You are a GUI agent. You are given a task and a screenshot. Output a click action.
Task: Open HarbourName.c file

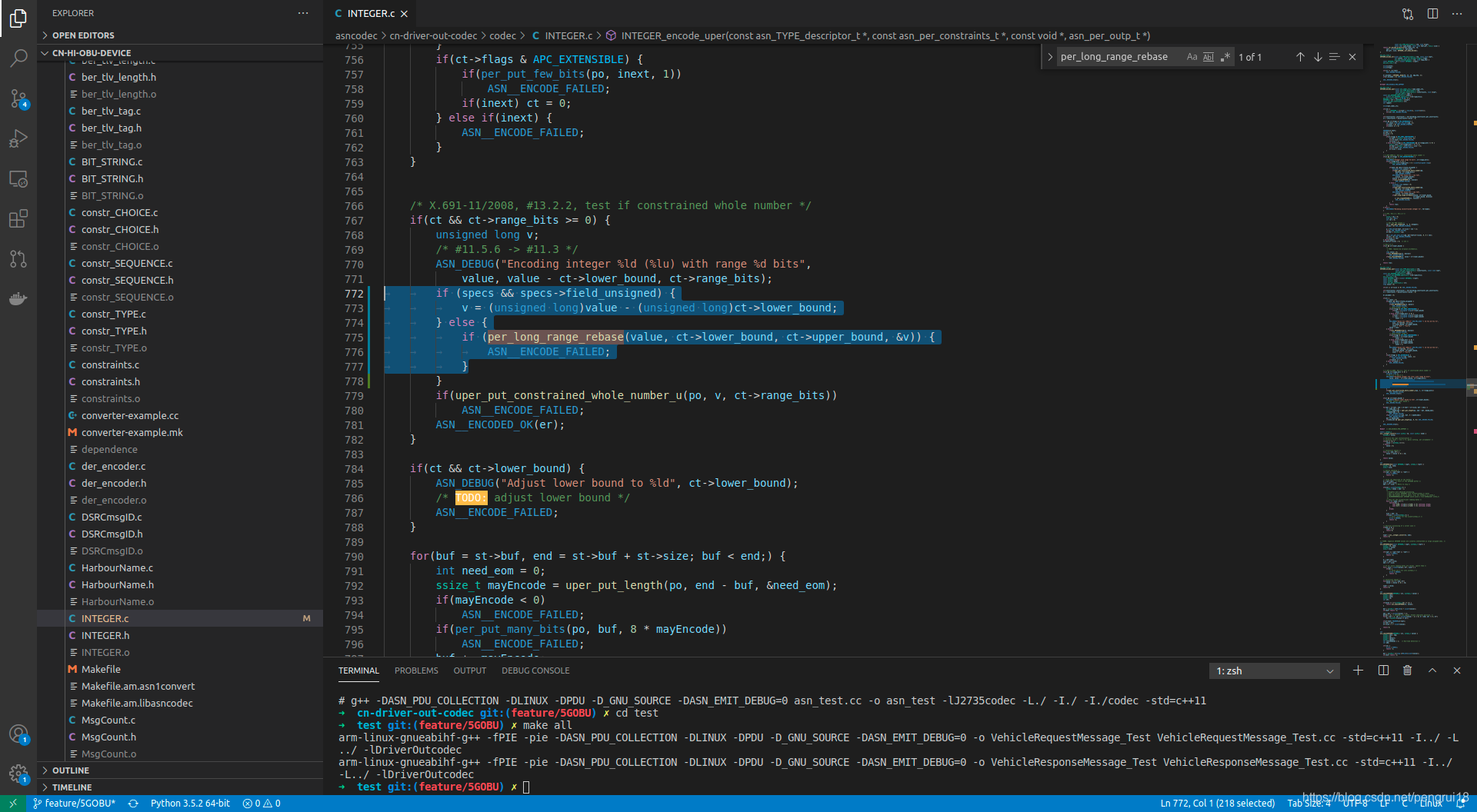tap(117, 567)
